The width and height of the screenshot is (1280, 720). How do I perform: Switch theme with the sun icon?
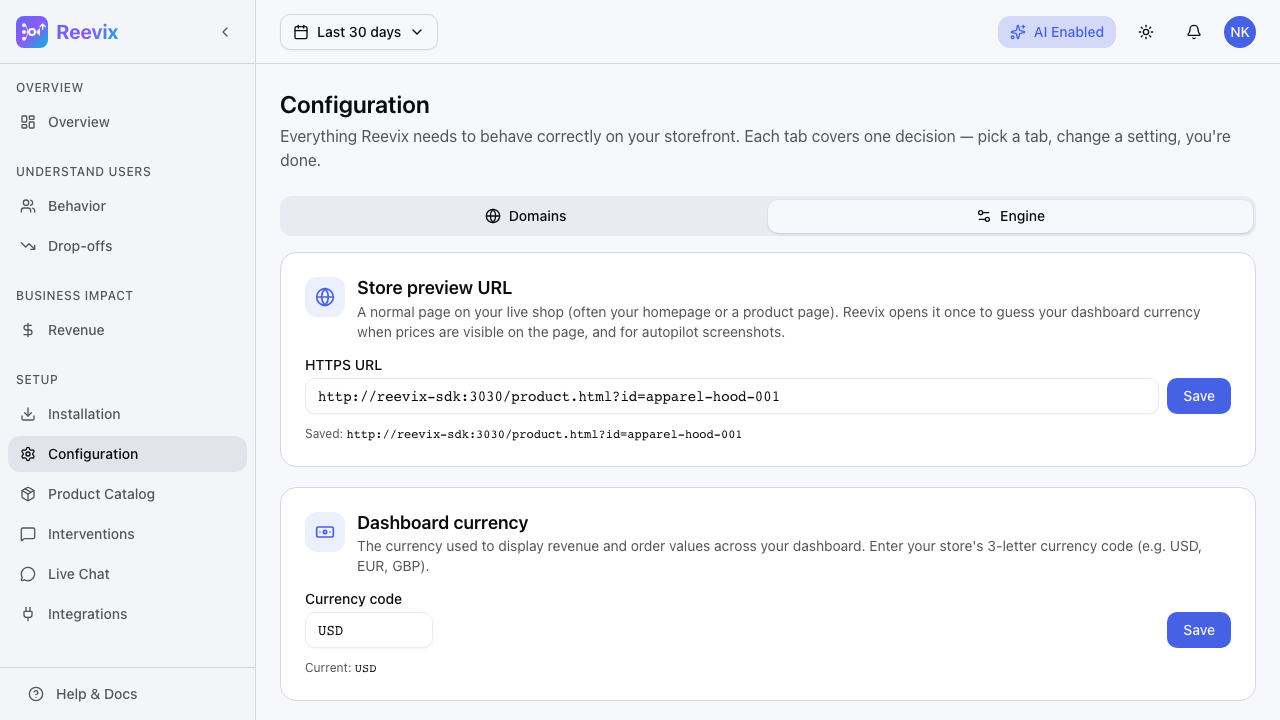click(1146, 32)
